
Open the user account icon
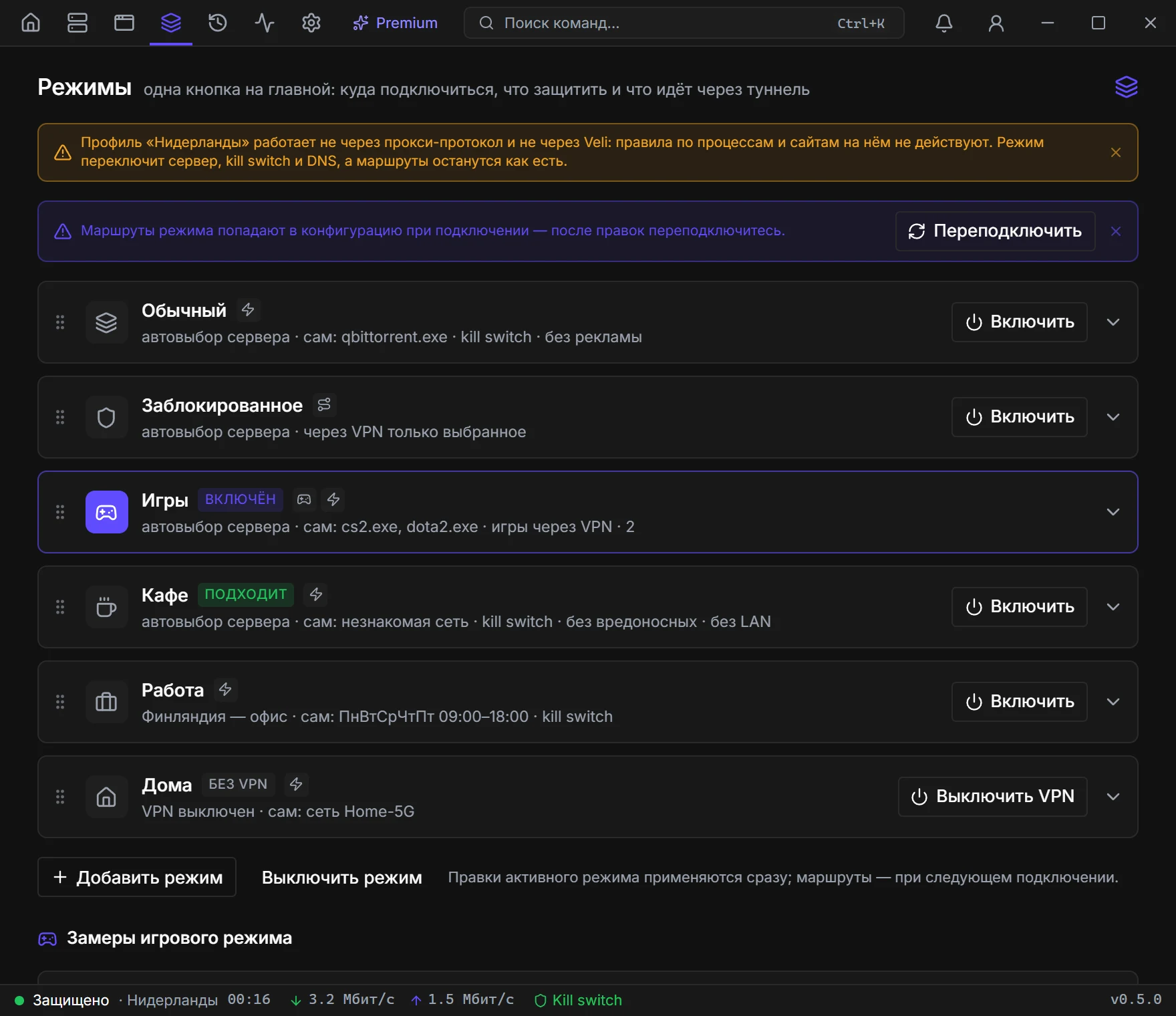click(996, 23)
